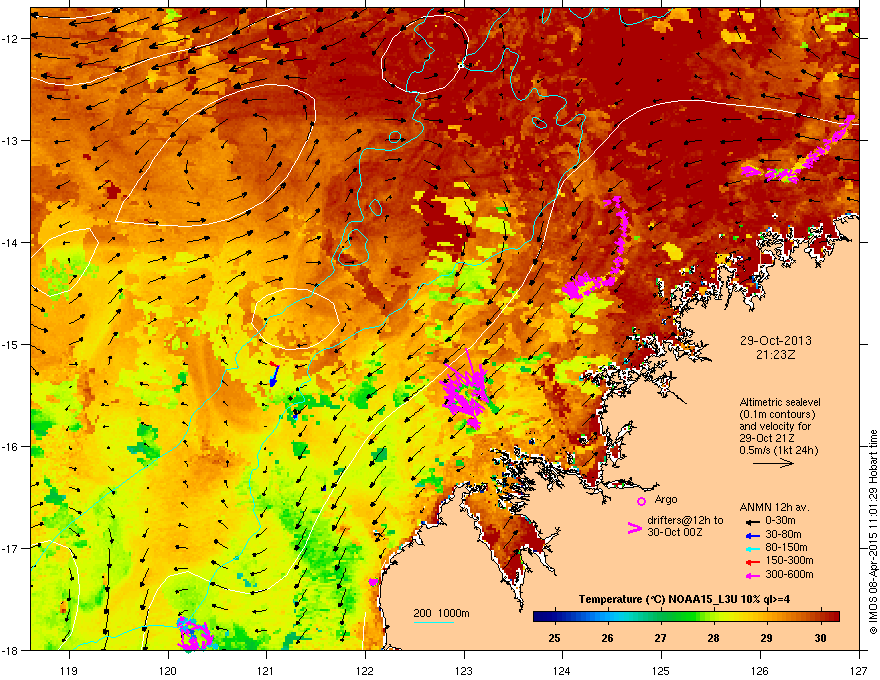Click the '80-150m' depth label

pos(786,547)
